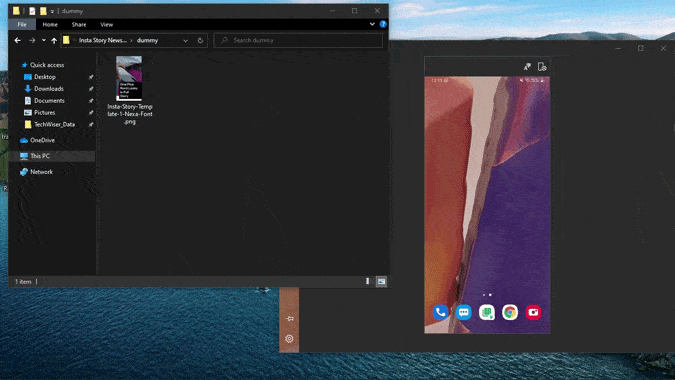This screenshot has height=380, width=675.
Task: Open Downloads in the navigation pane
Action: (x=49, y=89)
